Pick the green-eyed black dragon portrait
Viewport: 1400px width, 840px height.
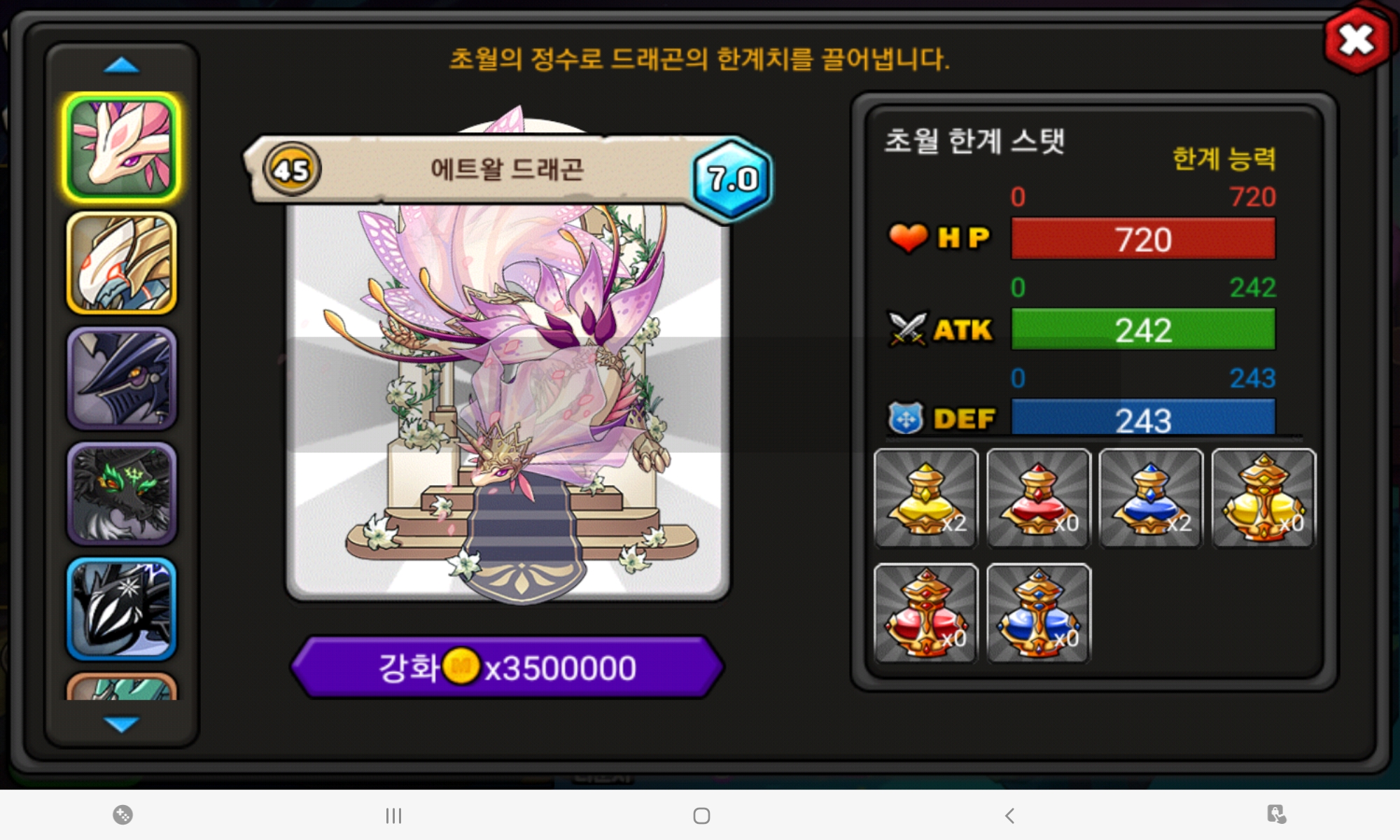(122, 493)
